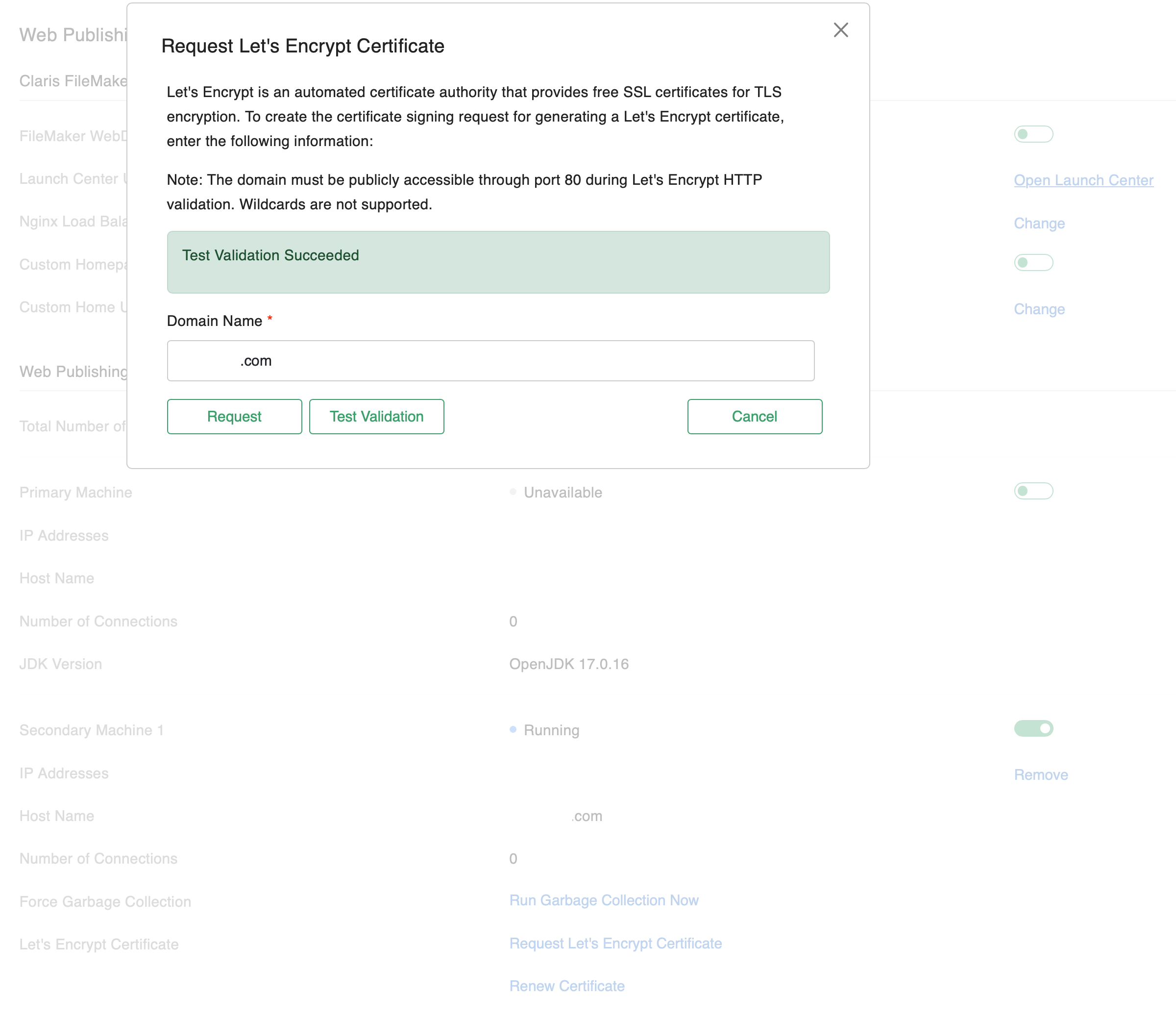The image size is (1176, 1020).
Task: Close the Request Let's Encrypt Certificate dialog
Action: [x=841, y=30]
